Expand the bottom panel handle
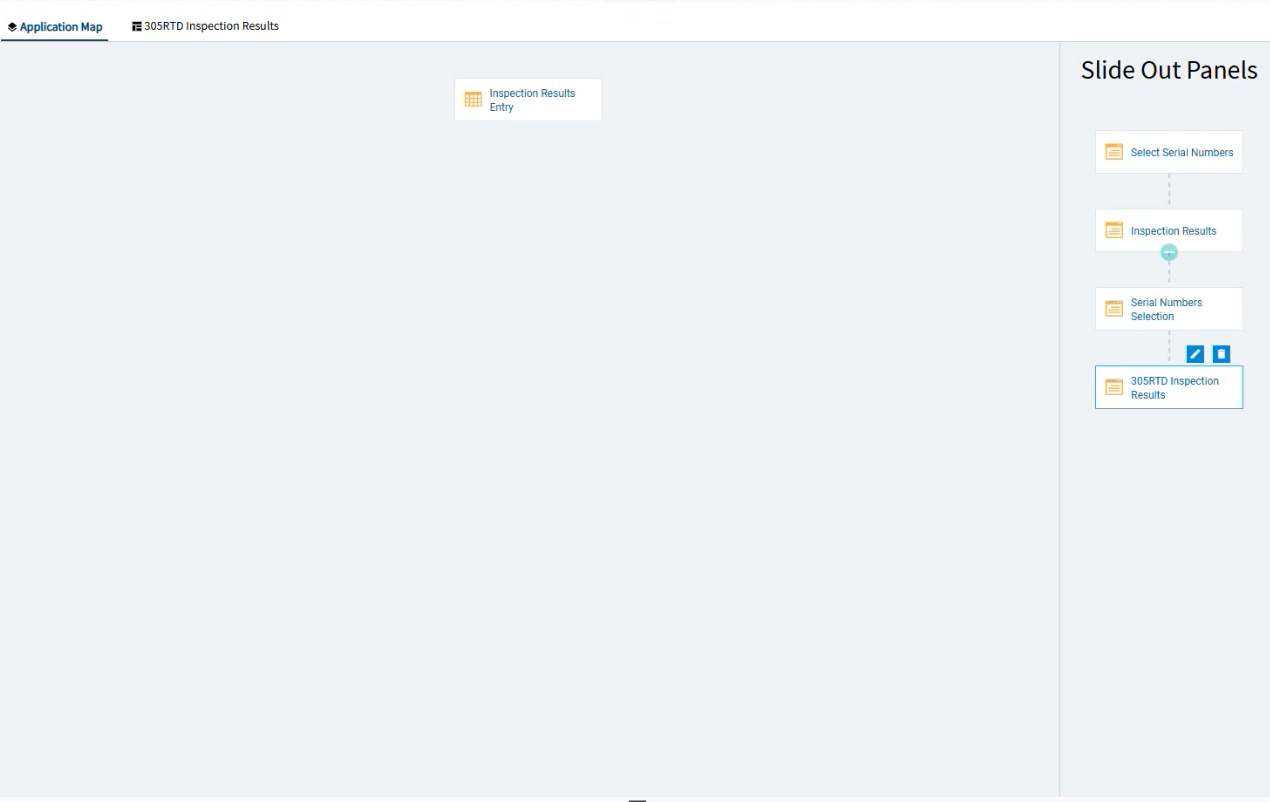The width and height of the screenshot is (1270, 802). point(637,799)
